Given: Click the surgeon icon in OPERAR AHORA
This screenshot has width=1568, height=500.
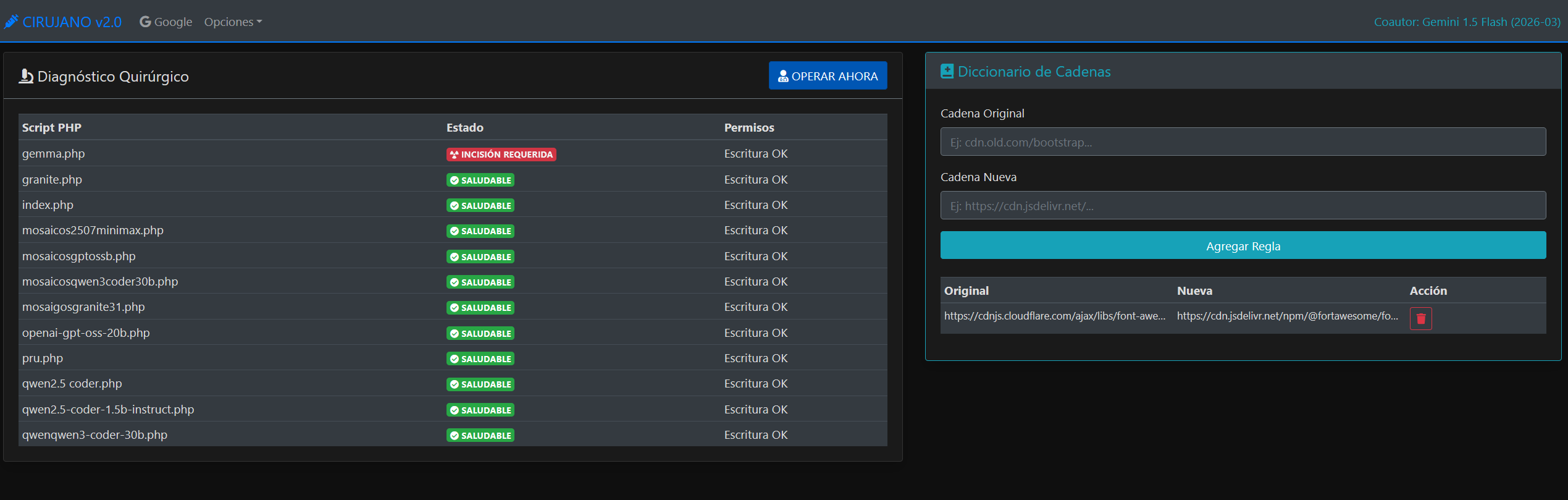Looking at the screenshot, I should pyautogui.click(x=783, y=76).
